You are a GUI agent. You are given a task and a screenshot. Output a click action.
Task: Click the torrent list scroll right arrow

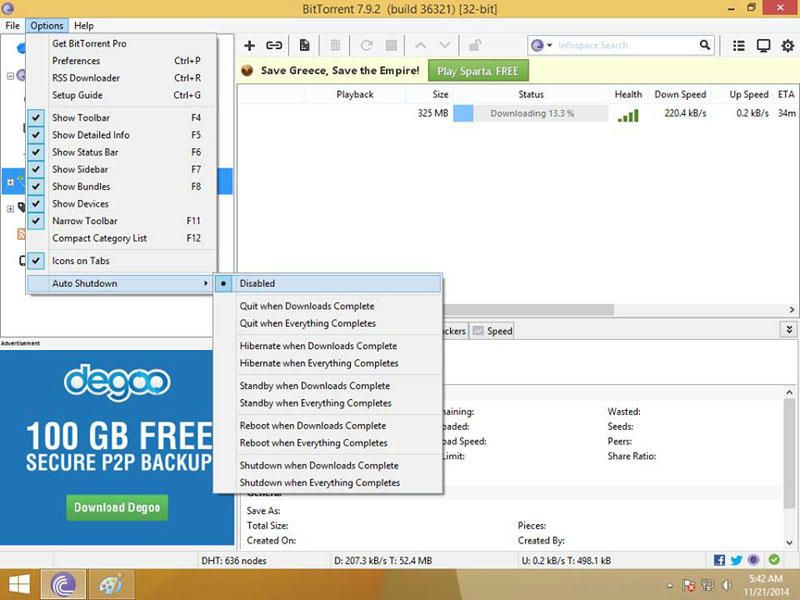point(791,310)
